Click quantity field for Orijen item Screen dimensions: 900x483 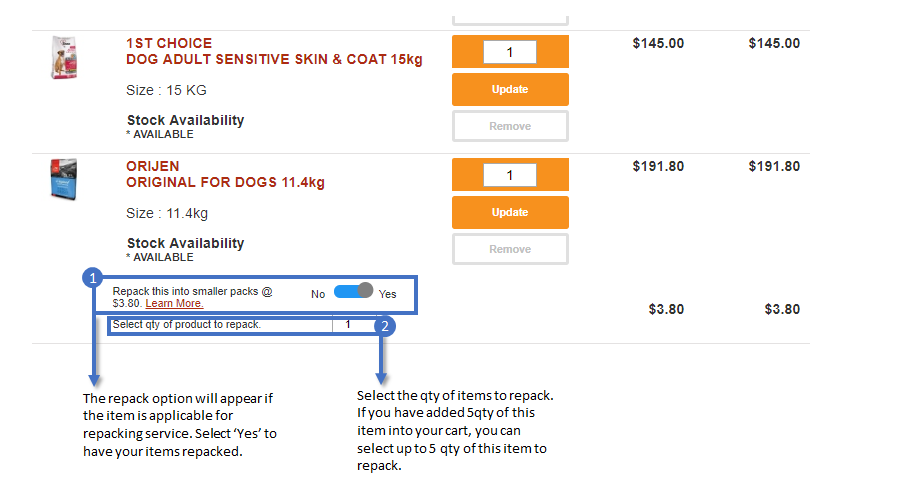pyautogui.click(x=510, y=175)
